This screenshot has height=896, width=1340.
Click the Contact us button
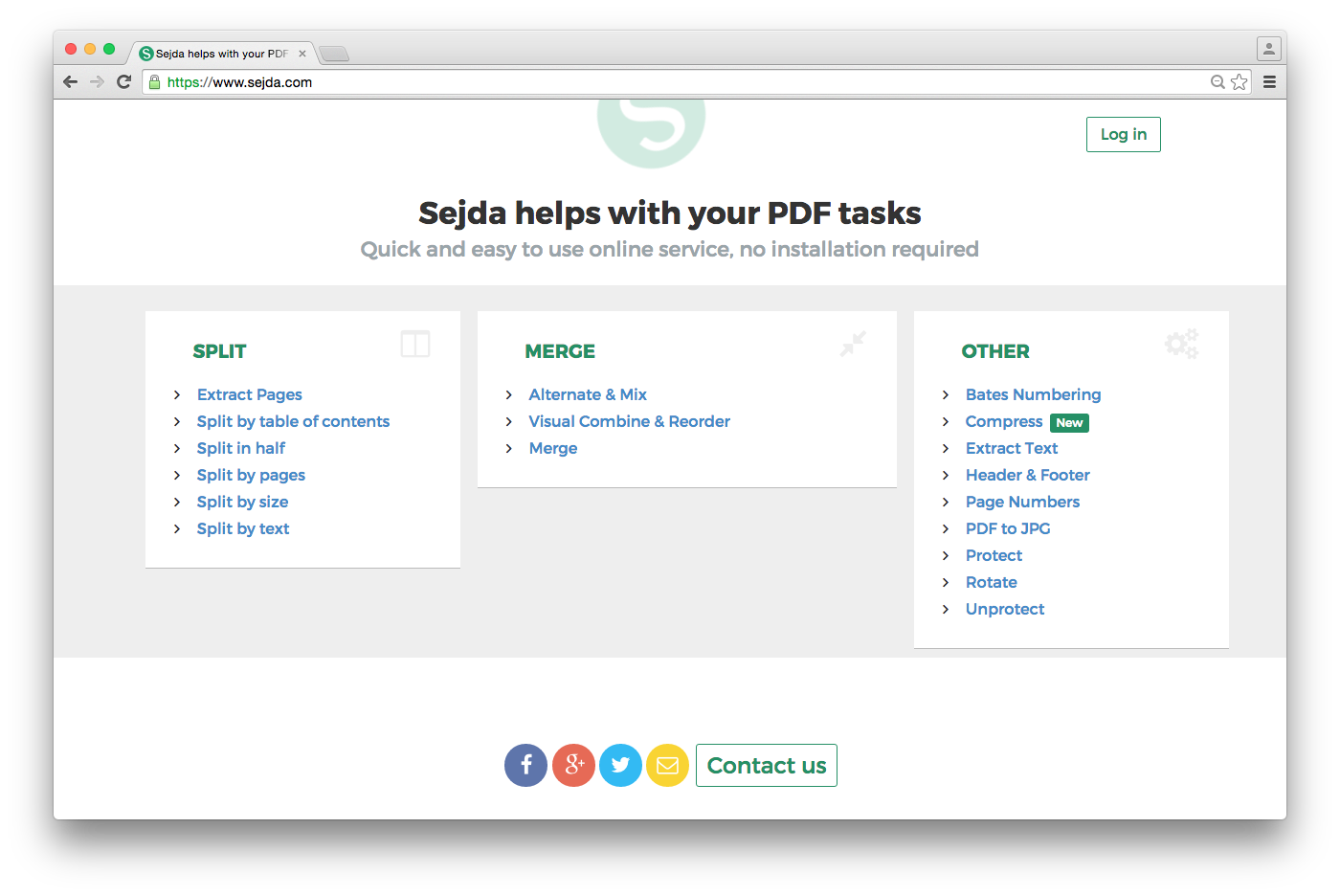click(767, 765)
